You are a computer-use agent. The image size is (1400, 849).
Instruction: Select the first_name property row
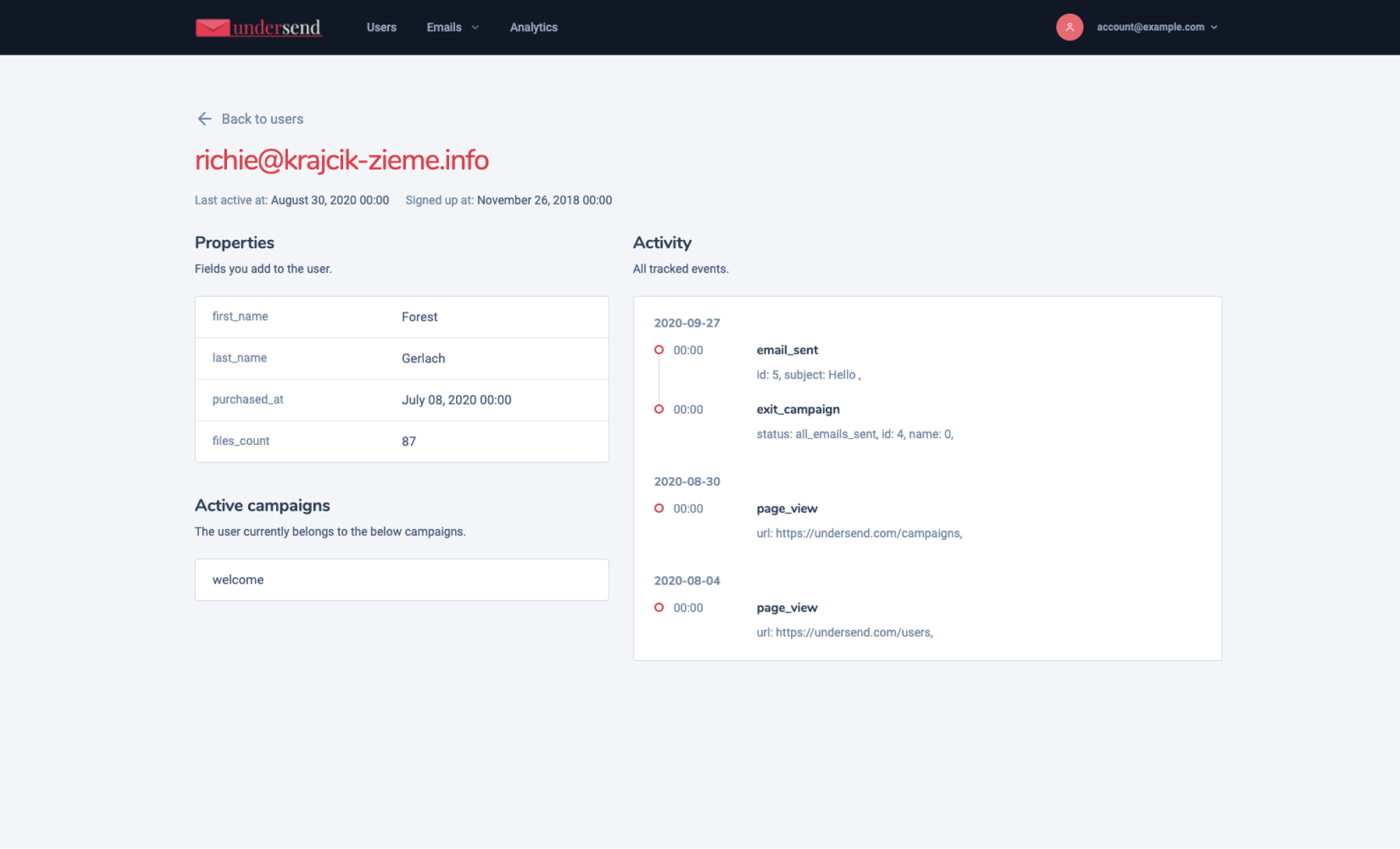tap(401, 317)
